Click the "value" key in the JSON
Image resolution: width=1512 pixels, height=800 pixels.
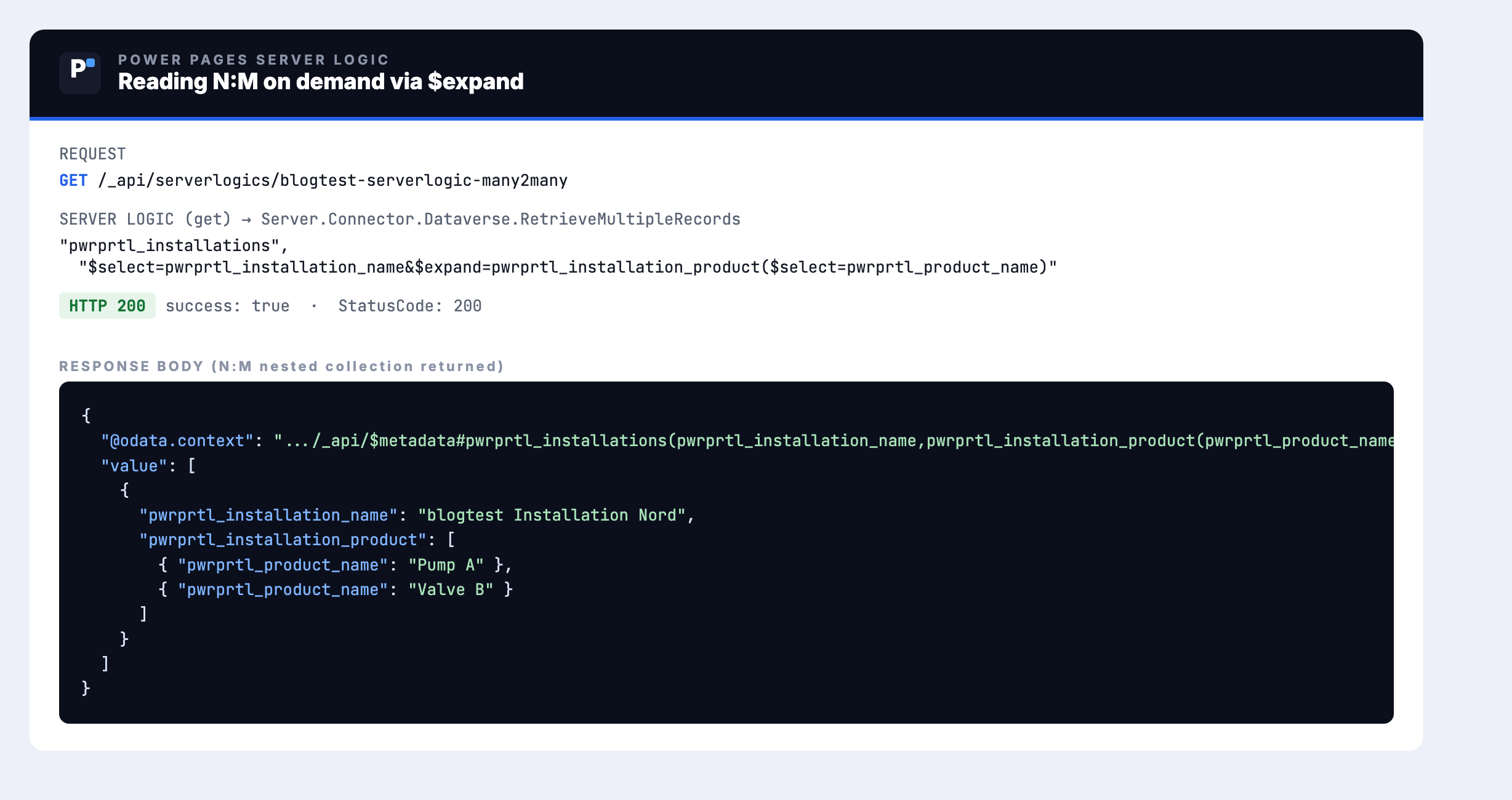coord(134,466)
